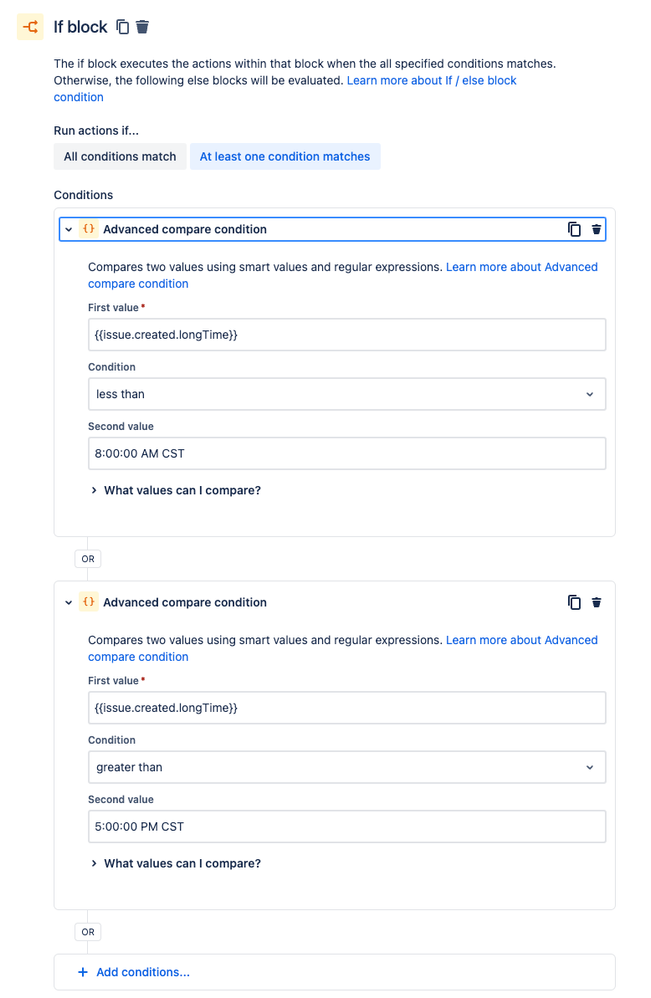Click the orange If block branch icon
Viewport: 651px width, 998px height.
(30, 27)
